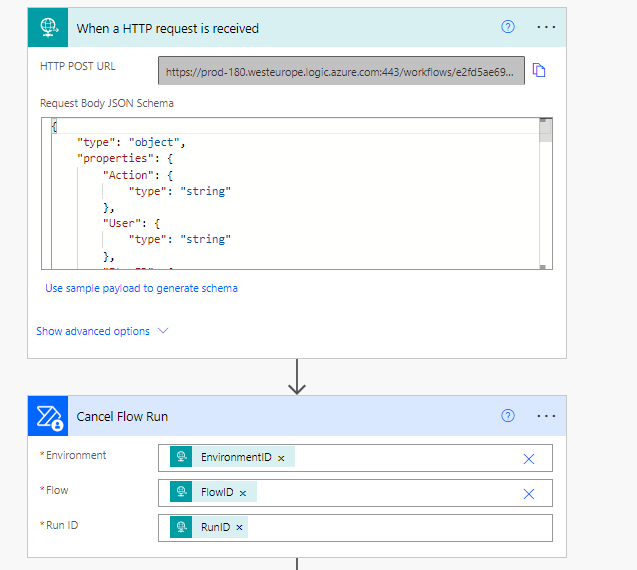Open help for Cancel Flow Run
The height and width of the screenshot is (570, 637).
click(x=507, y=416)
